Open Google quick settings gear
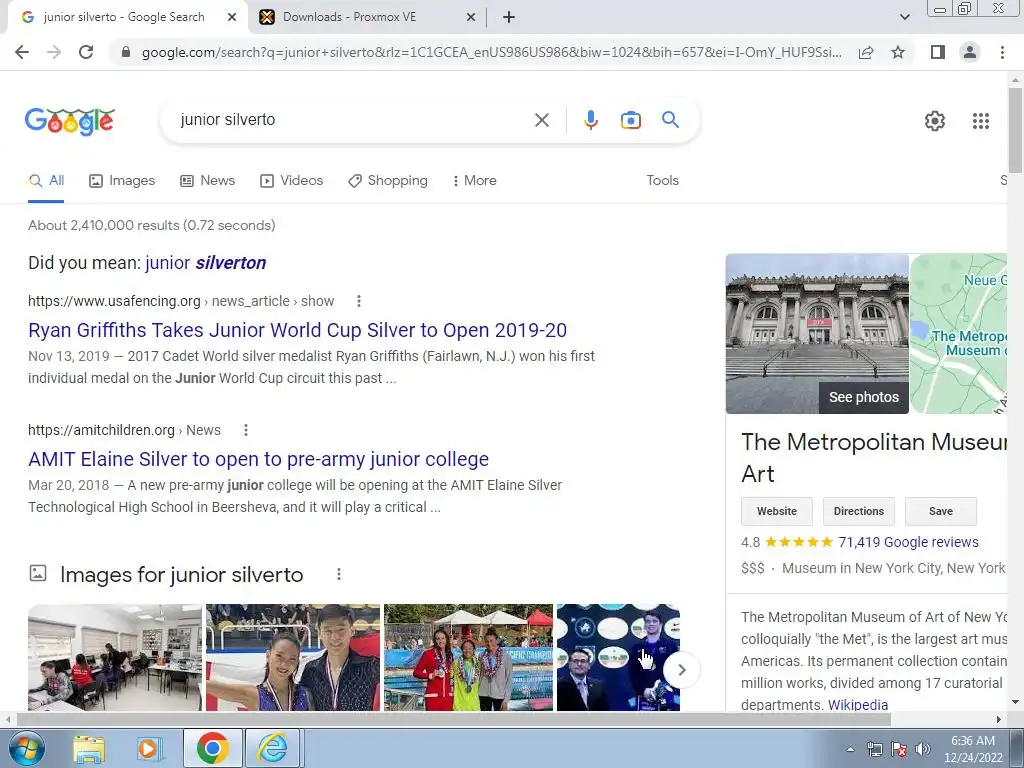Viewport: 1024px width, 768px height. [935, 121]
